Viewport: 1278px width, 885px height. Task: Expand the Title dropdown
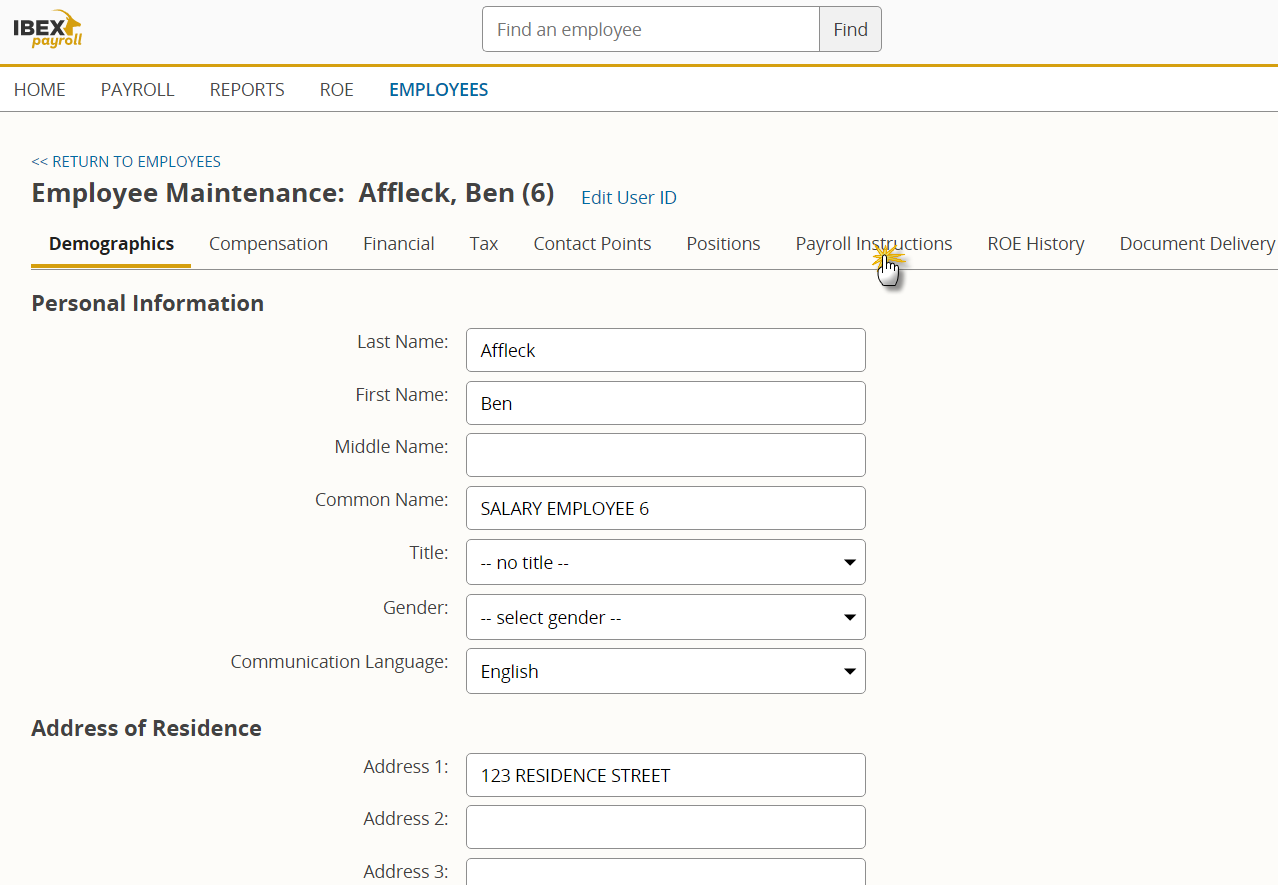[x=666, y=562]
